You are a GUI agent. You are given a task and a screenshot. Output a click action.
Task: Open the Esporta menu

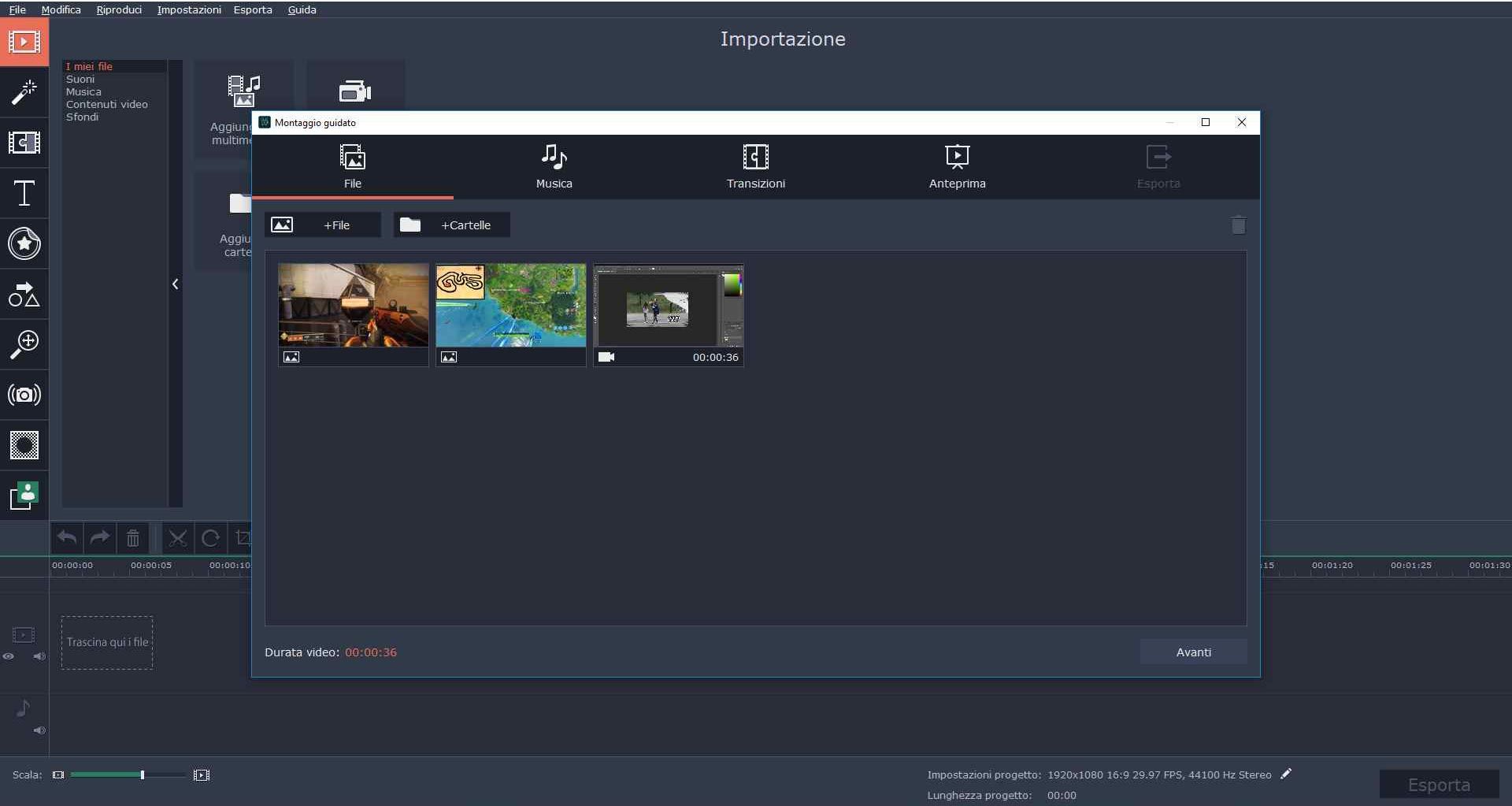point(252,9)
